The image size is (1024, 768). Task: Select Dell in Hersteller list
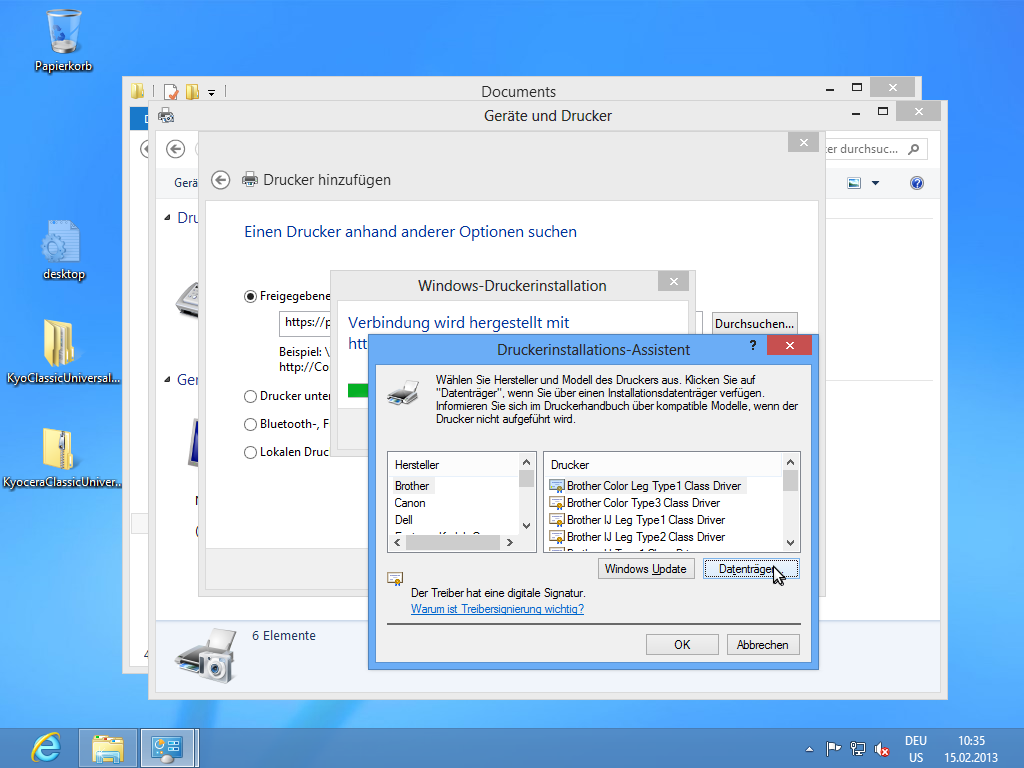(x=404, y=520)
